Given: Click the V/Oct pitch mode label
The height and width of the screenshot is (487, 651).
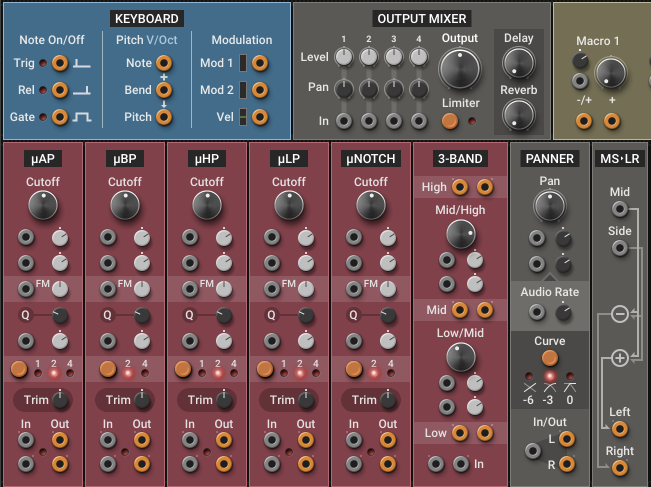Looking at the screenshot, I should 172,40.
